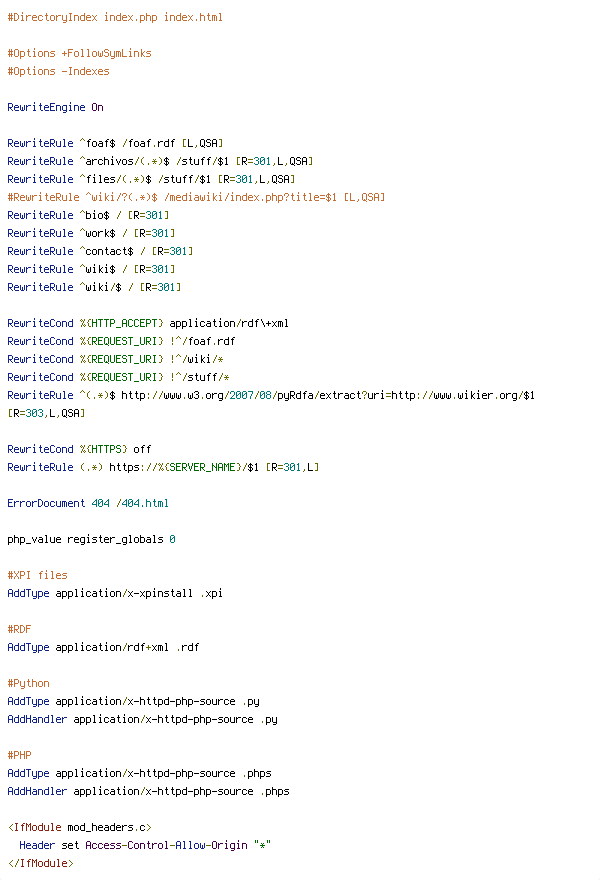Click the RewriteRule ^contact$ line
The height and width of the screenshot is (880, 600).
pyautogui.click(x=100, y=251)
